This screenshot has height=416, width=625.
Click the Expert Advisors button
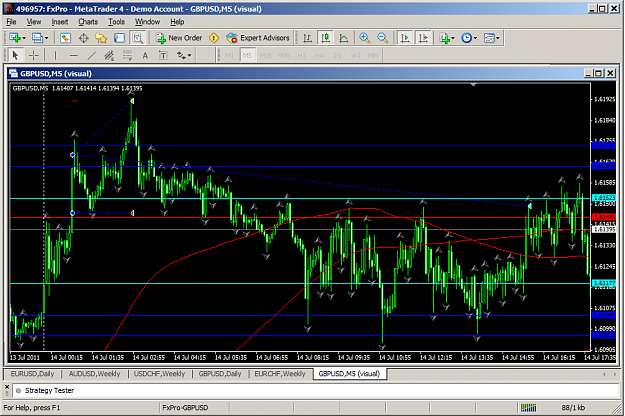(x=257, y=38)
